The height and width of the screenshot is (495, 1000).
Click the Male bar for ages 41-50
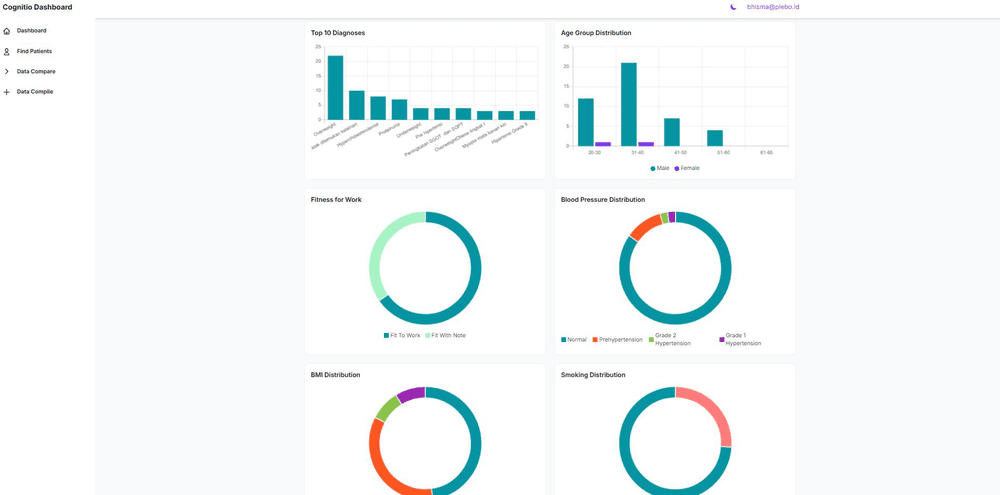672,132
